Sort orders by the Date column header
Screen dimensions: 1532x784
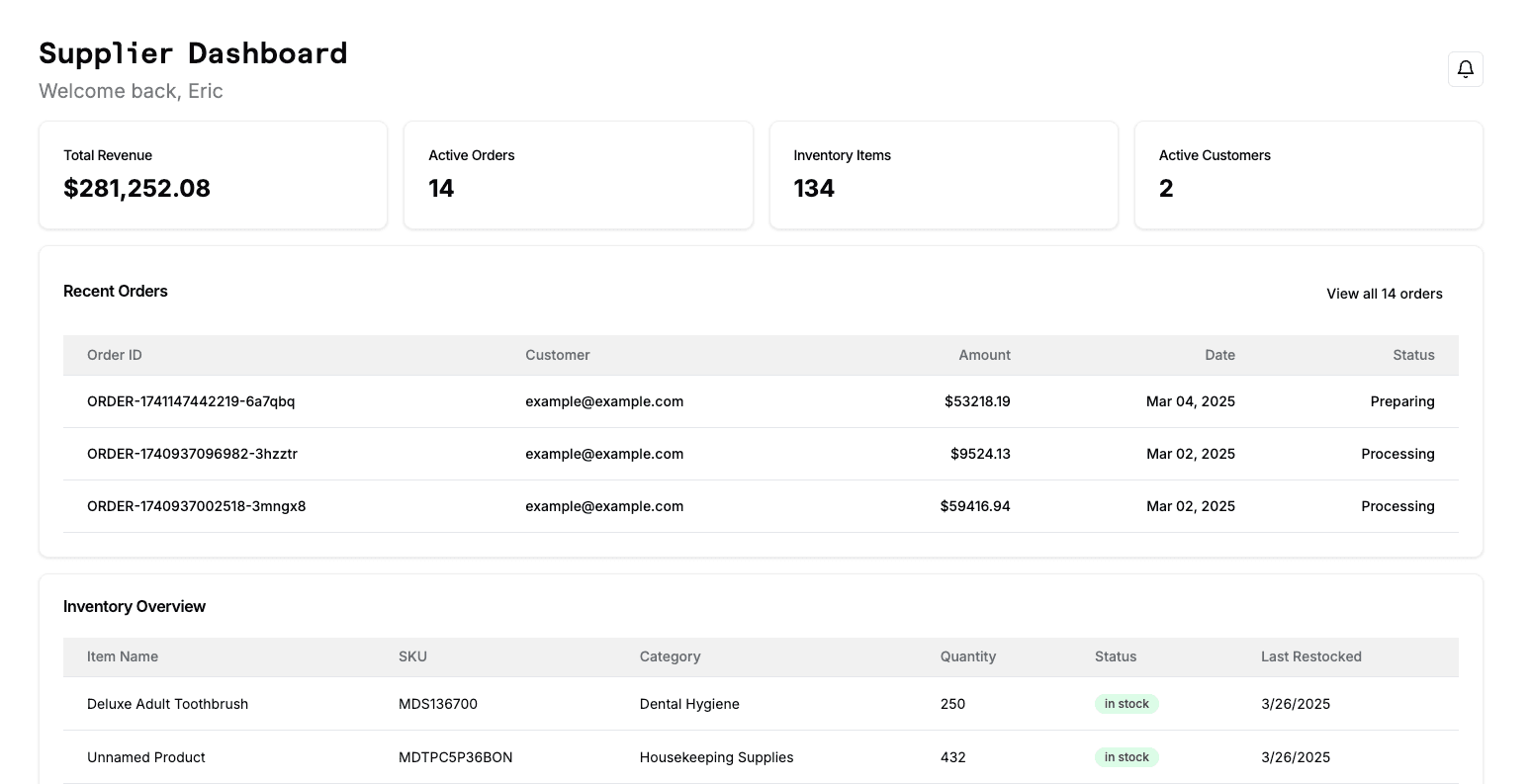[1219, 355]
